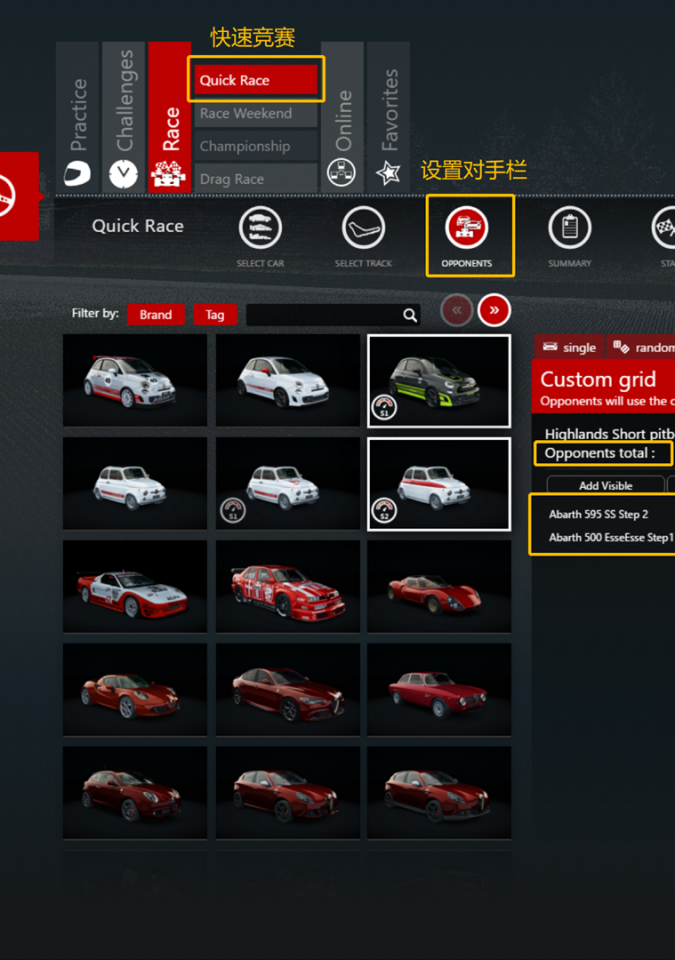Click the S2 gauge badge icon
Viewport: 675px width, 960px height.
[x=385, y=511]
